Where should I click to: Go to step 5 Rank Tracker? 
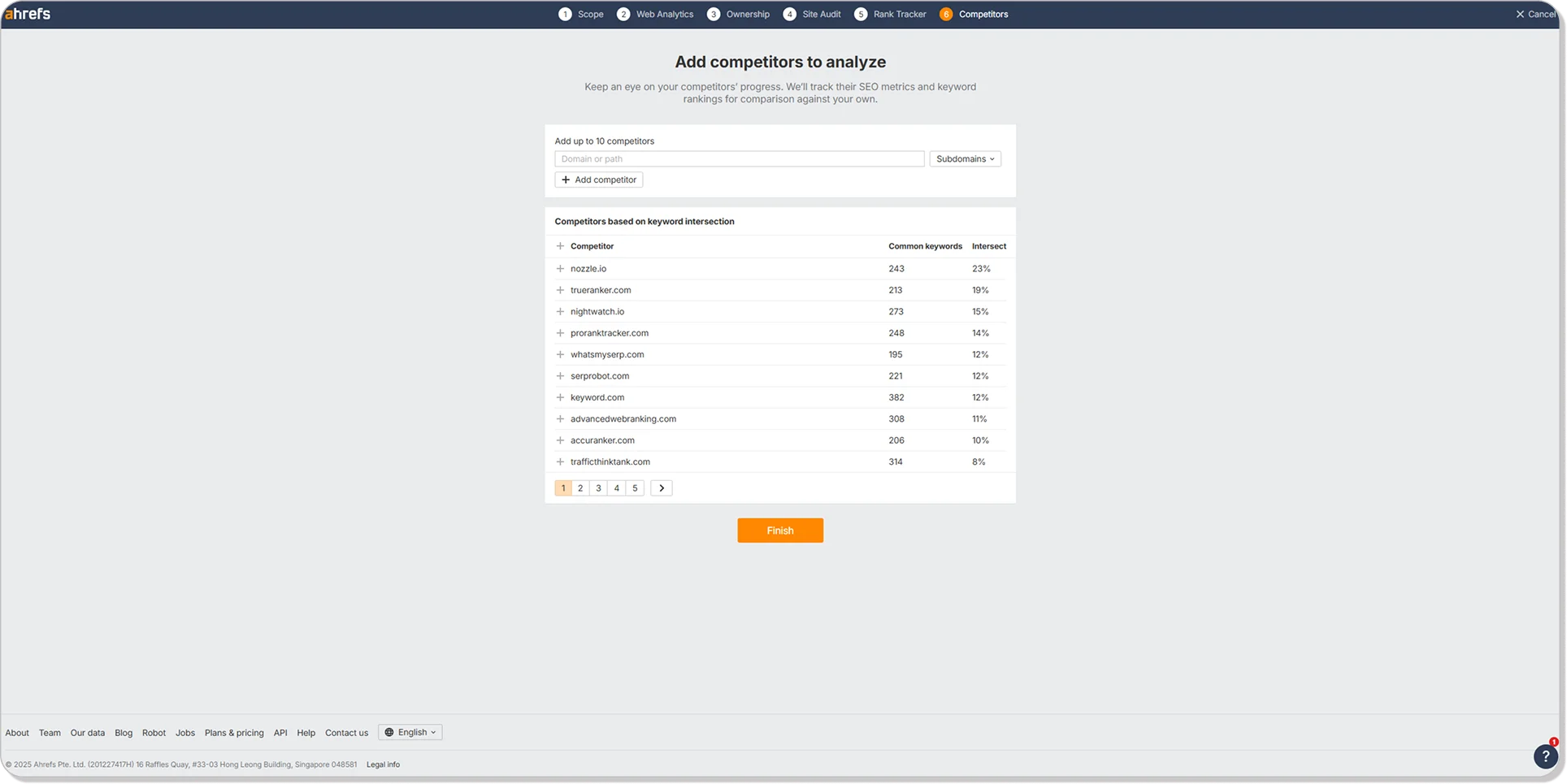click(x=890, y=14)
